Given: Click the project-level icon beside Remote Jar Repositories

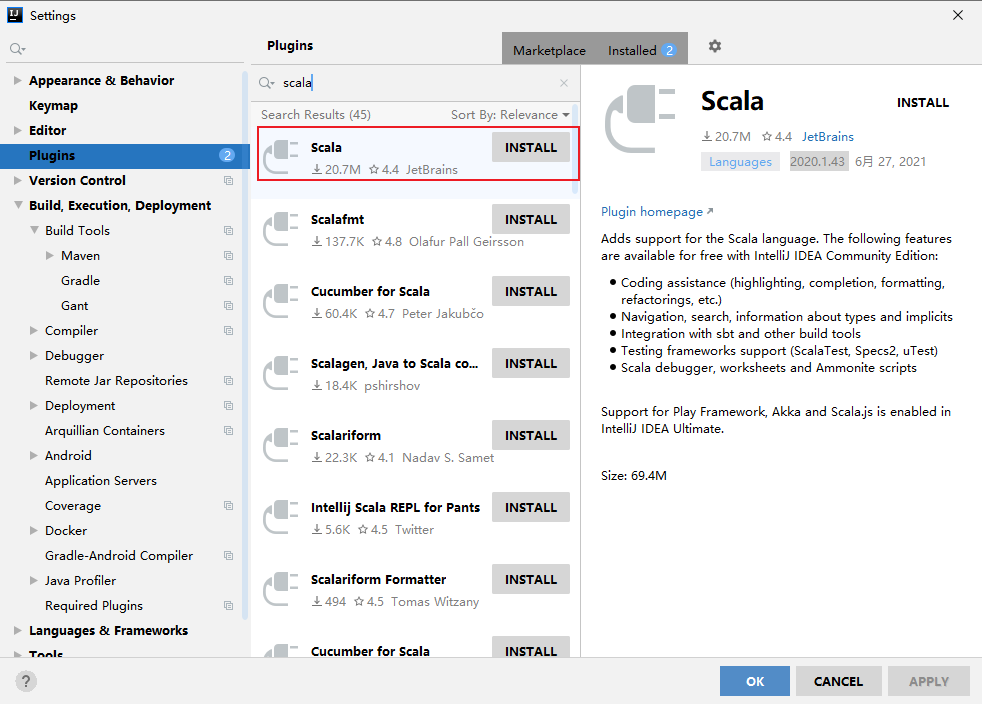Looking at the screenshot, I should pos(229,381).
